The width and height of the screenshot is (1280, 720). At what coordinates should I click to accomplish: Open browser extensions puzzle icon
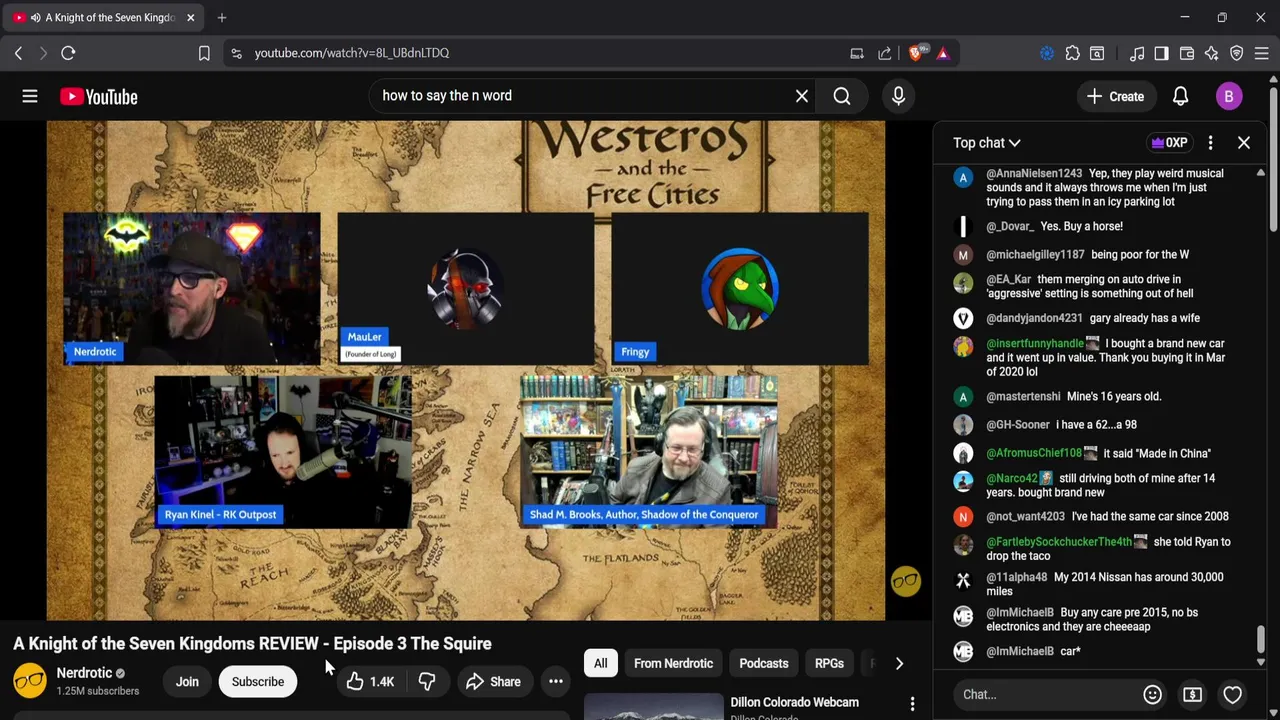(1072, 53)
